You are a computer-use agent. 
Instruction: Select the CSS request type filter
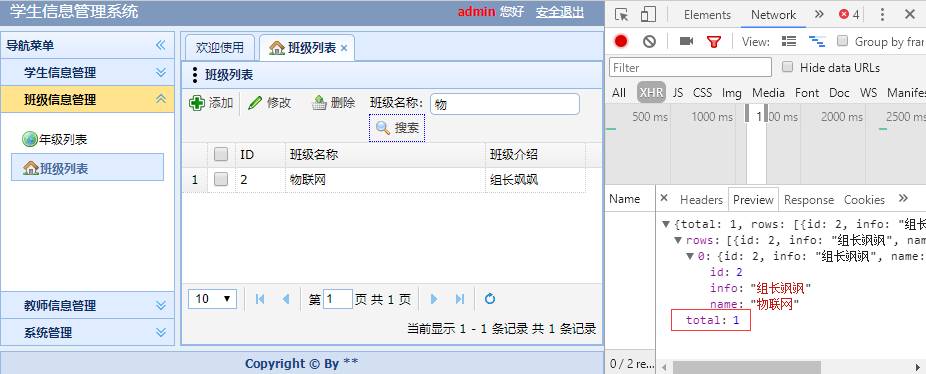702,93
